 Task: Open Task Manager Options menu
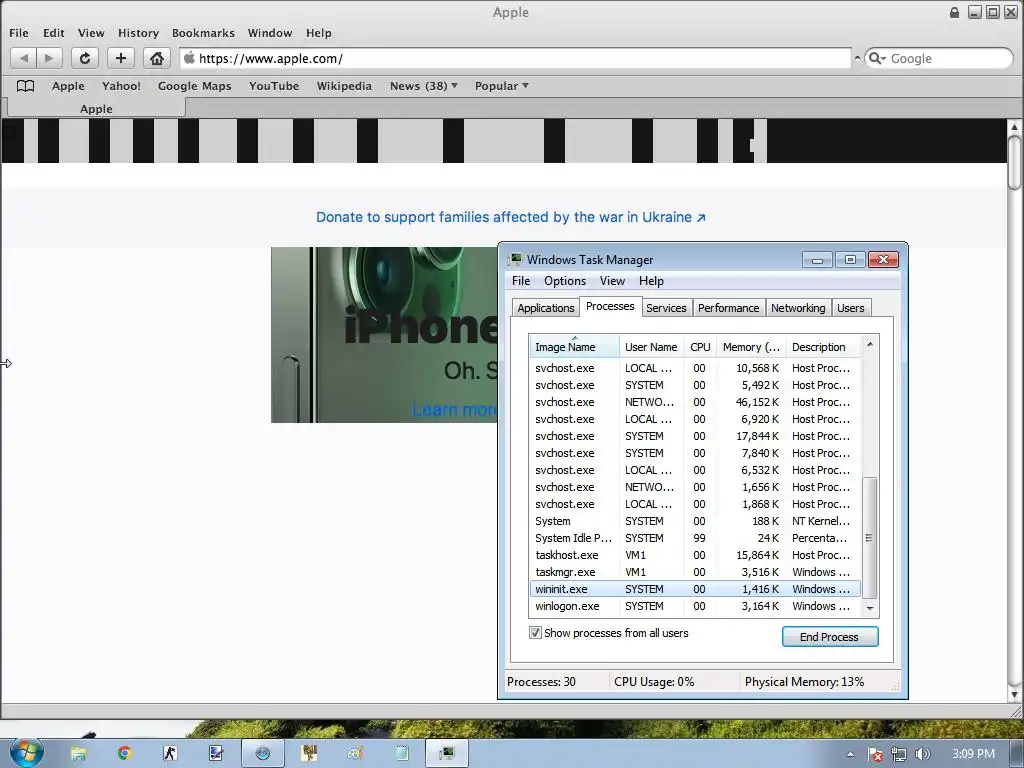tap(565, 281)
